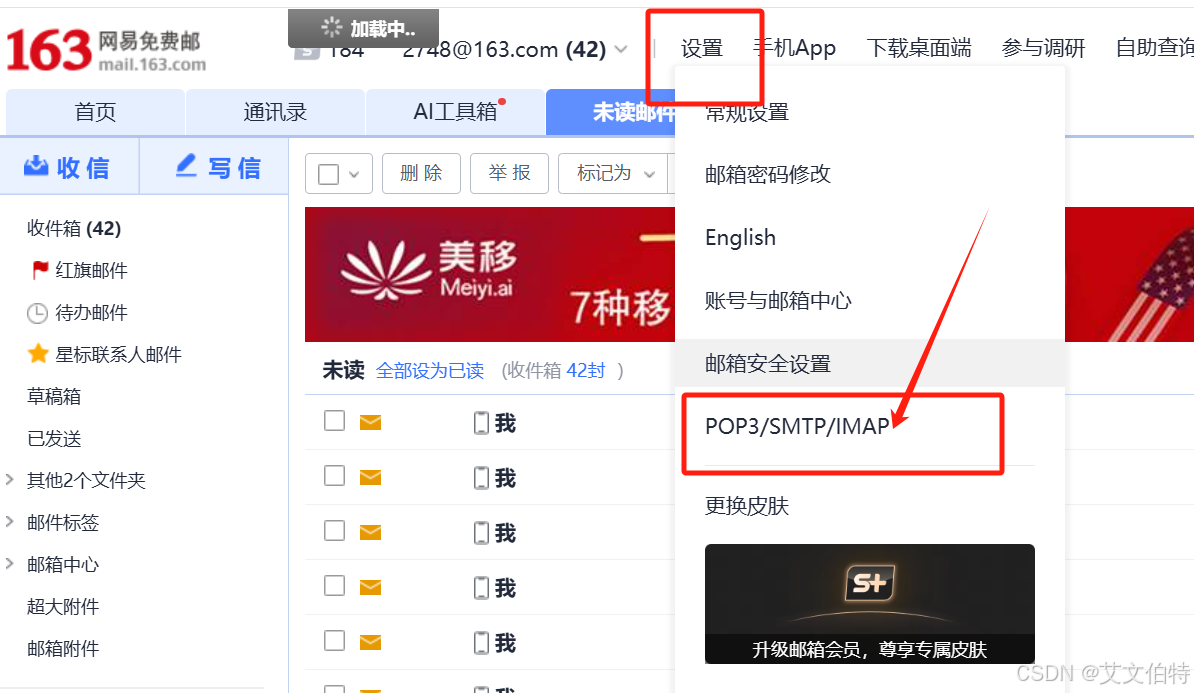Open the 超大附件 folder
The width and height of the screenshot is (1194, 693).
pyautogui.click(x=63, y=607)
